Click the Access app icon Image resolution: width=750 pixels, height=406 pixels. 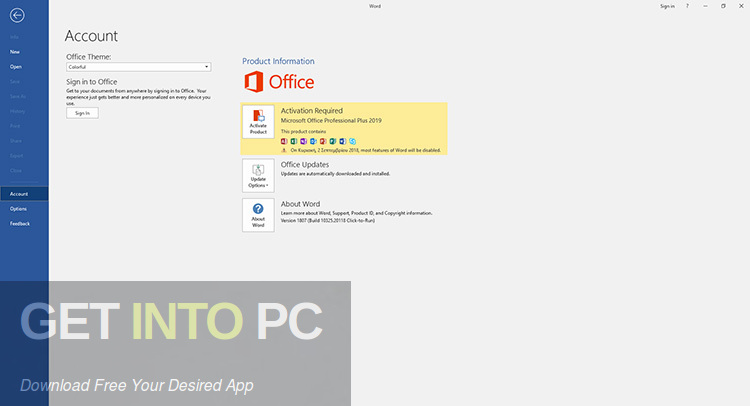pos(284,141)
